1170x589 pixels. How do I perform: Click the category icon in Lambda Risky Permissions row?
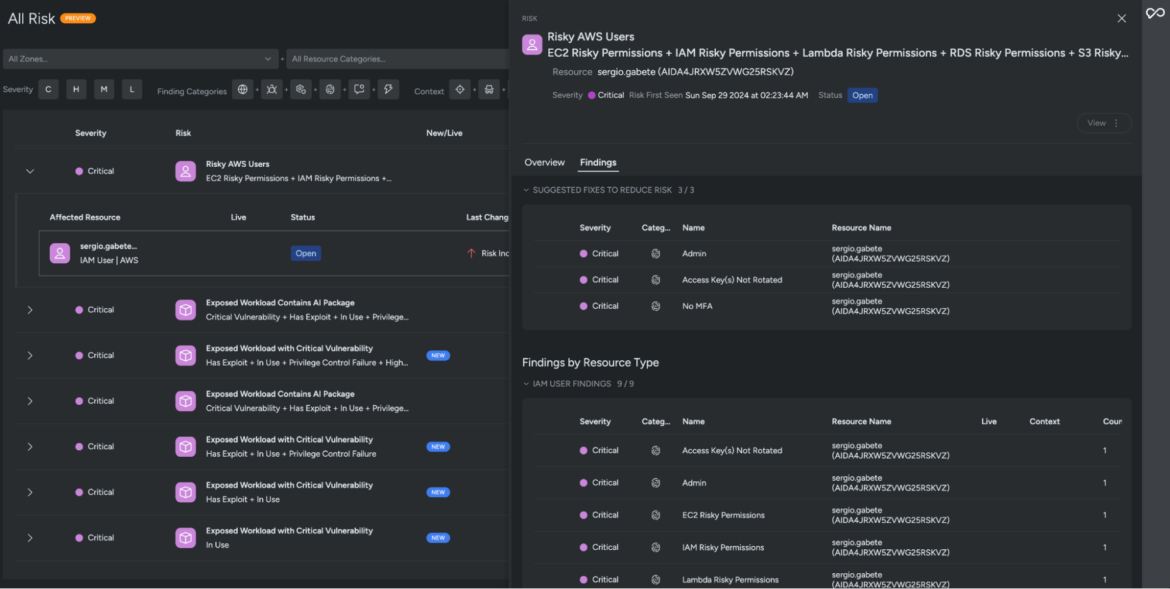656,579
